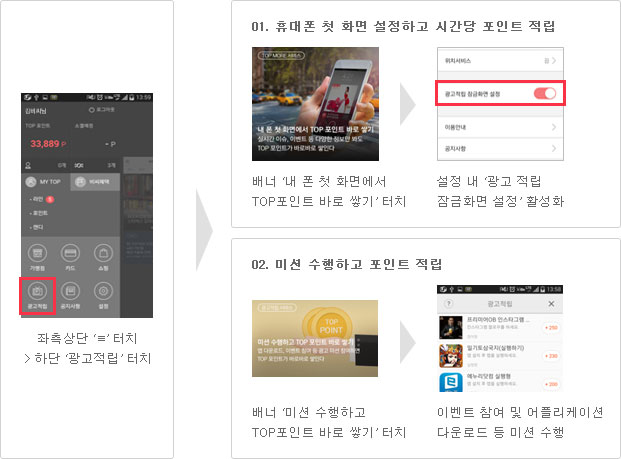
Task: Click the +250 points button for first mission
Action: (549, 327)
